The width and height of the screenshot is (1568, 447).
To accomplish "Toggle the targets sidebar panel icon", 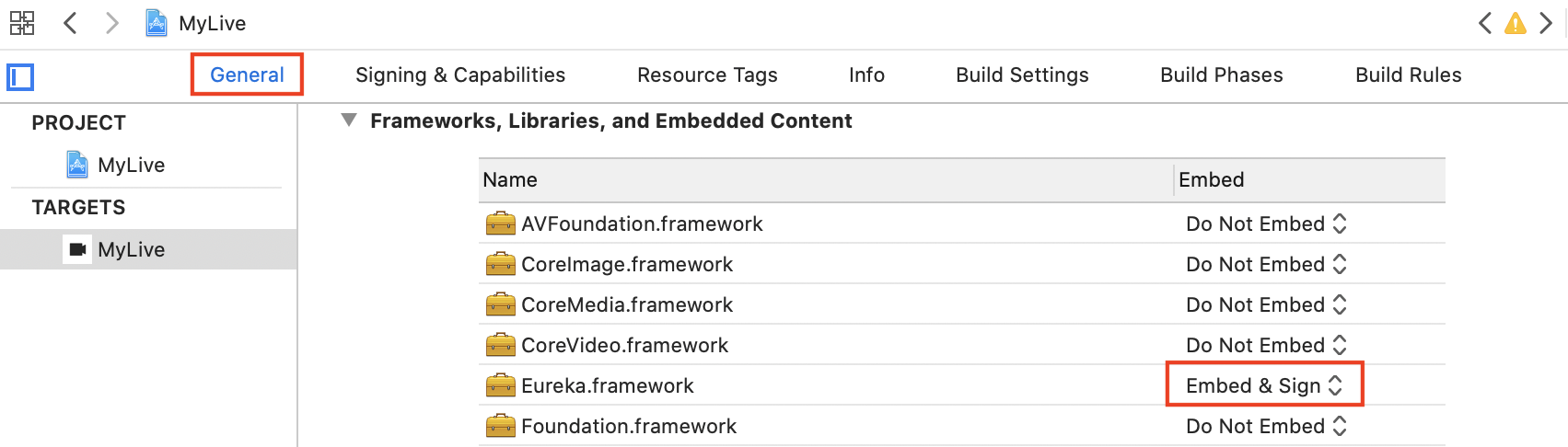I will 20,76.
